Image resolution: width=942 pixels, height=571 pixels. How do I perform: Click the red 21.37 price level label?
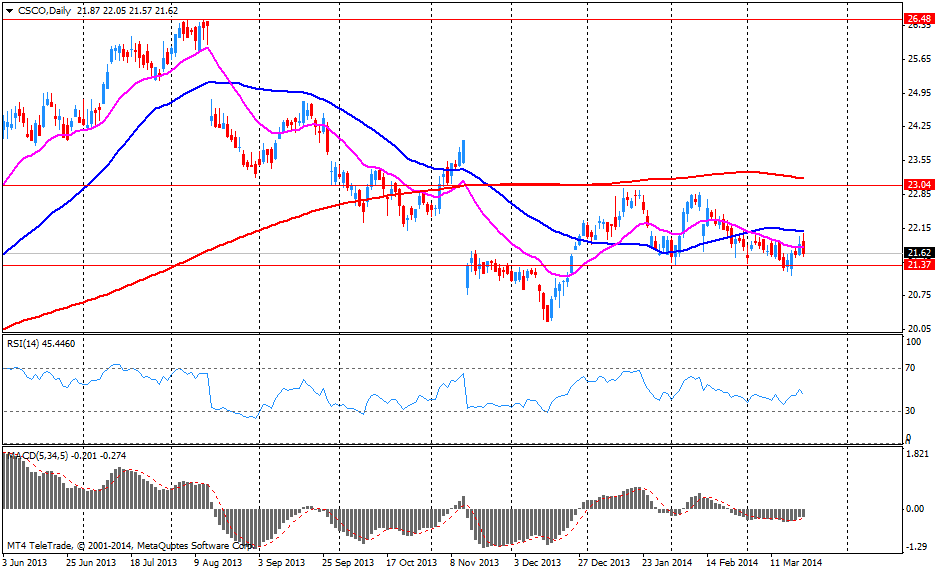pyautogui.click(x=919, y=265)
